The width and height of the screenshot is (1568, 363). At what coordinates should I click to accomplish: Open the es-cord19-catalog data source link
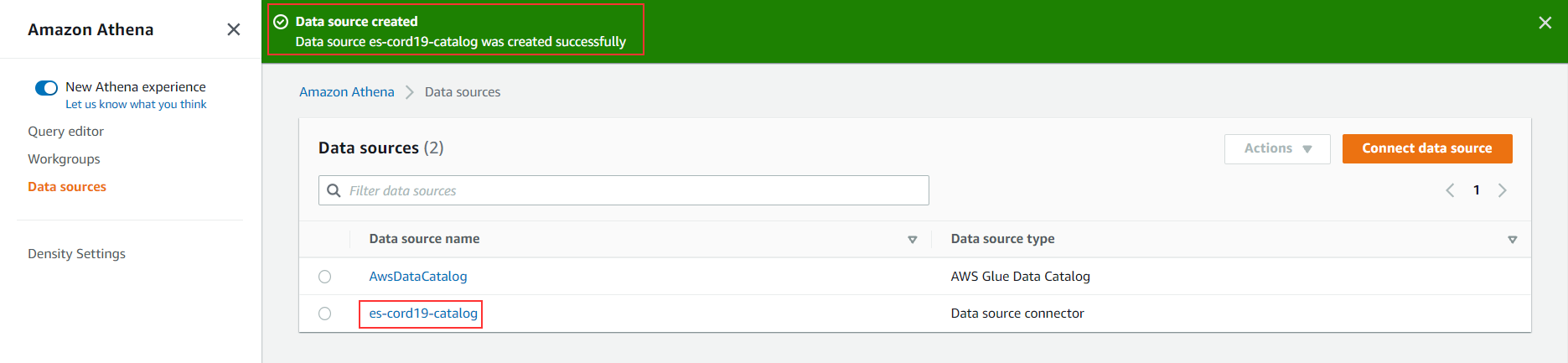tap(423, 314)
